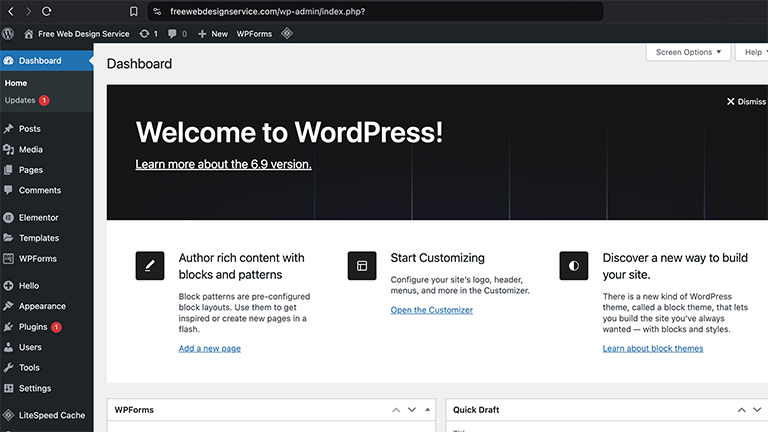This screenshot has height=432, width=768.
Task: Select Dashboard in the sidebar
Action: [47, 61]
